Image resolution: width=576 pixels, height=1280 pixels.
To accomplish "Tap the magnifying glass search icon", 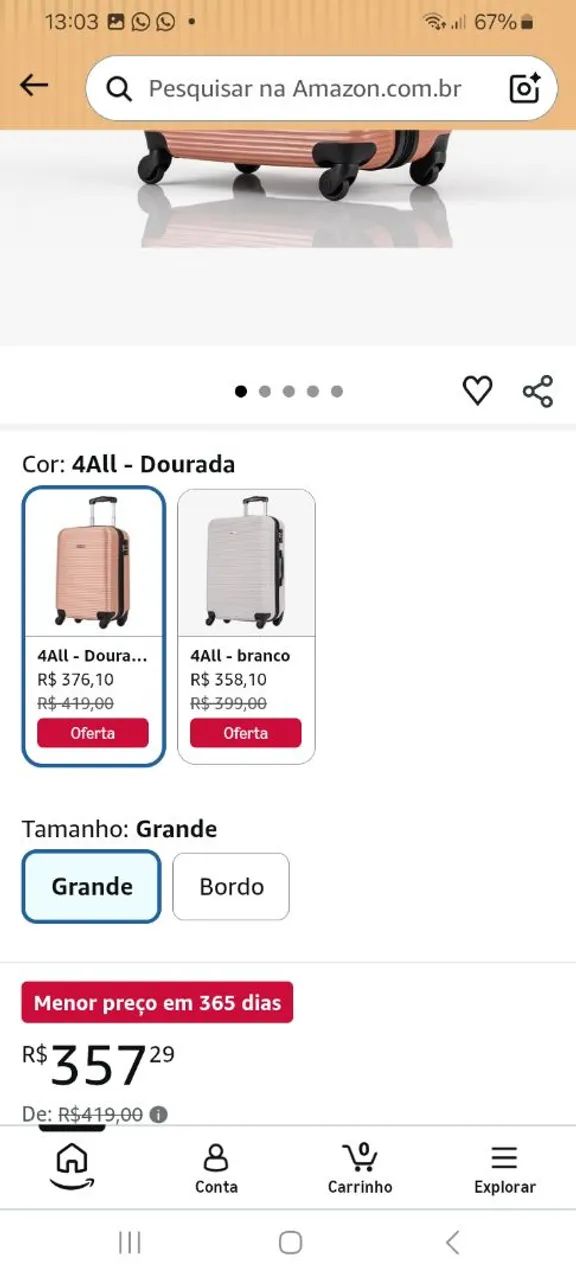I will [x=119, y=89].
